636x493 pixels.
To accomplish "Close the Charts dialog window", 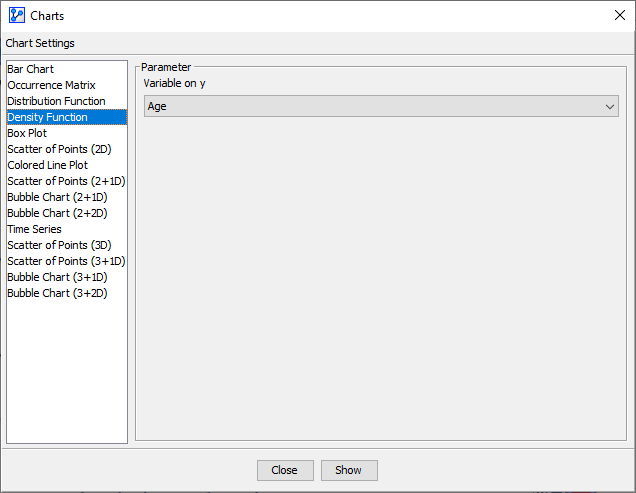I will tap(619, 15).
